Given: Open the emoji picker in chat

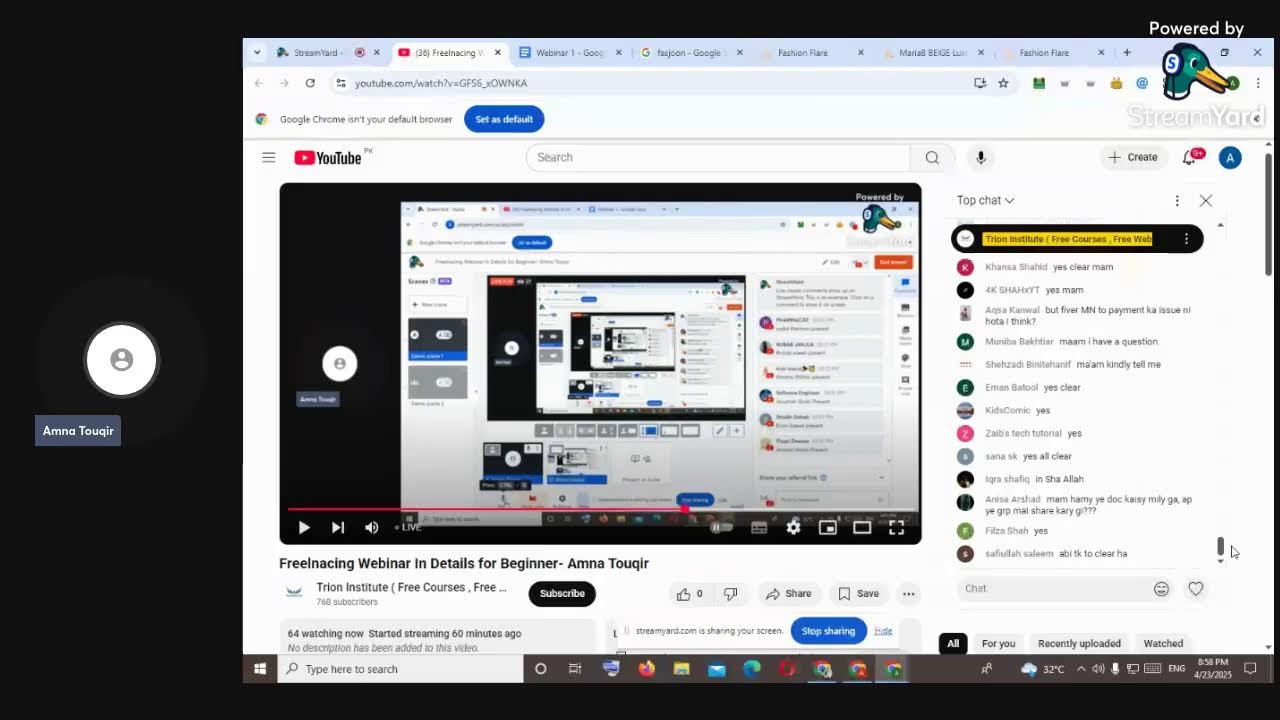Looking at the screenshot, I should click(x=1161, y=589).
